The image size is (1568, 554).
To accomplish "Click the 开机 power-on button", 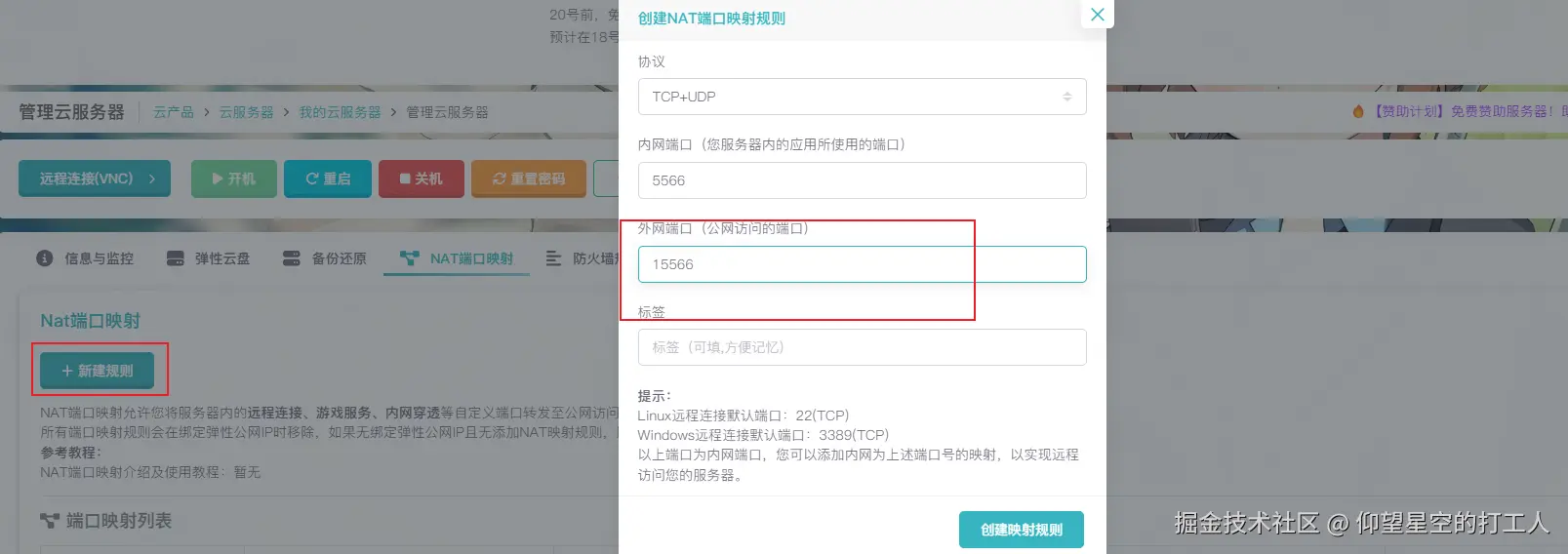I will pyautogui.click(x=234, y=178).
